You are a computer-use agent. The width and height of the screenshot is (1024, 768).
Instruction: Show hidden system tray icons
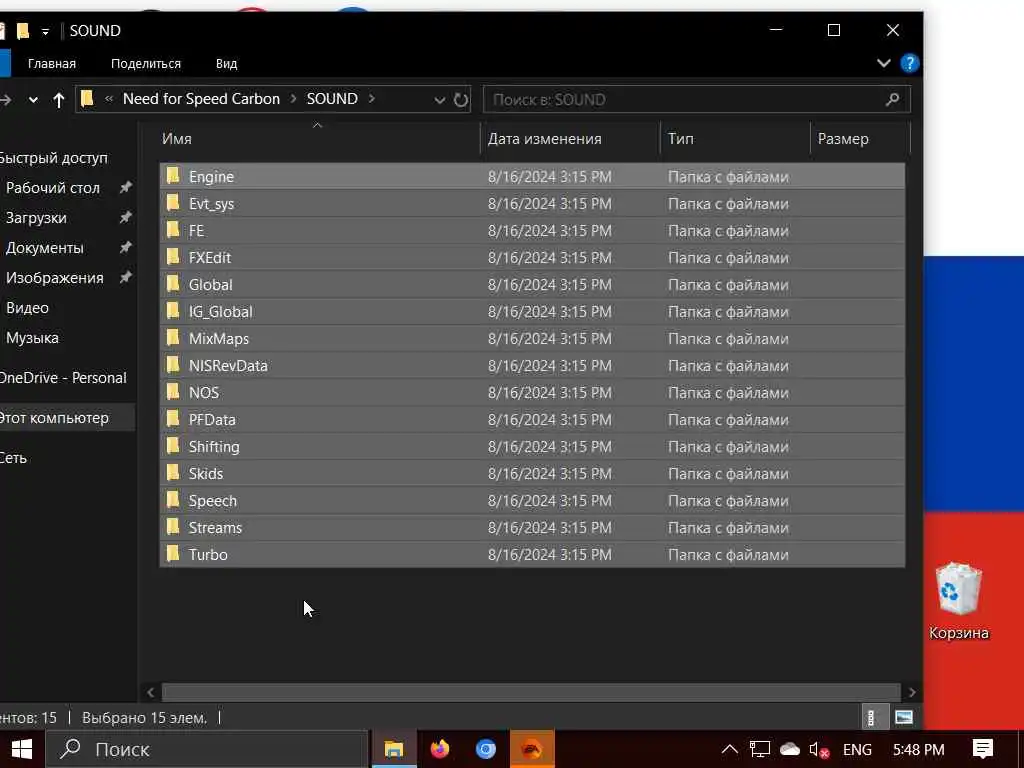[x=729, y=749]
